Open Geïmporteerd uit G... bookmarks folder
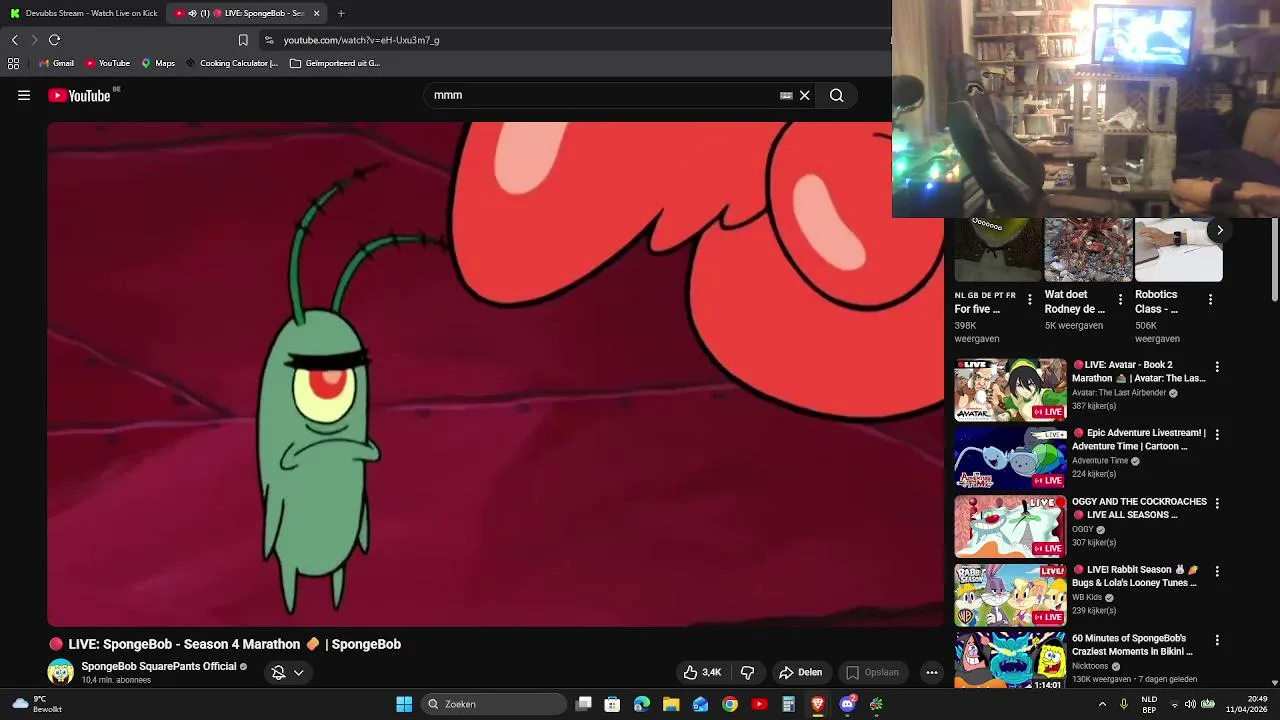1280x720 pixels. [335, 63]
